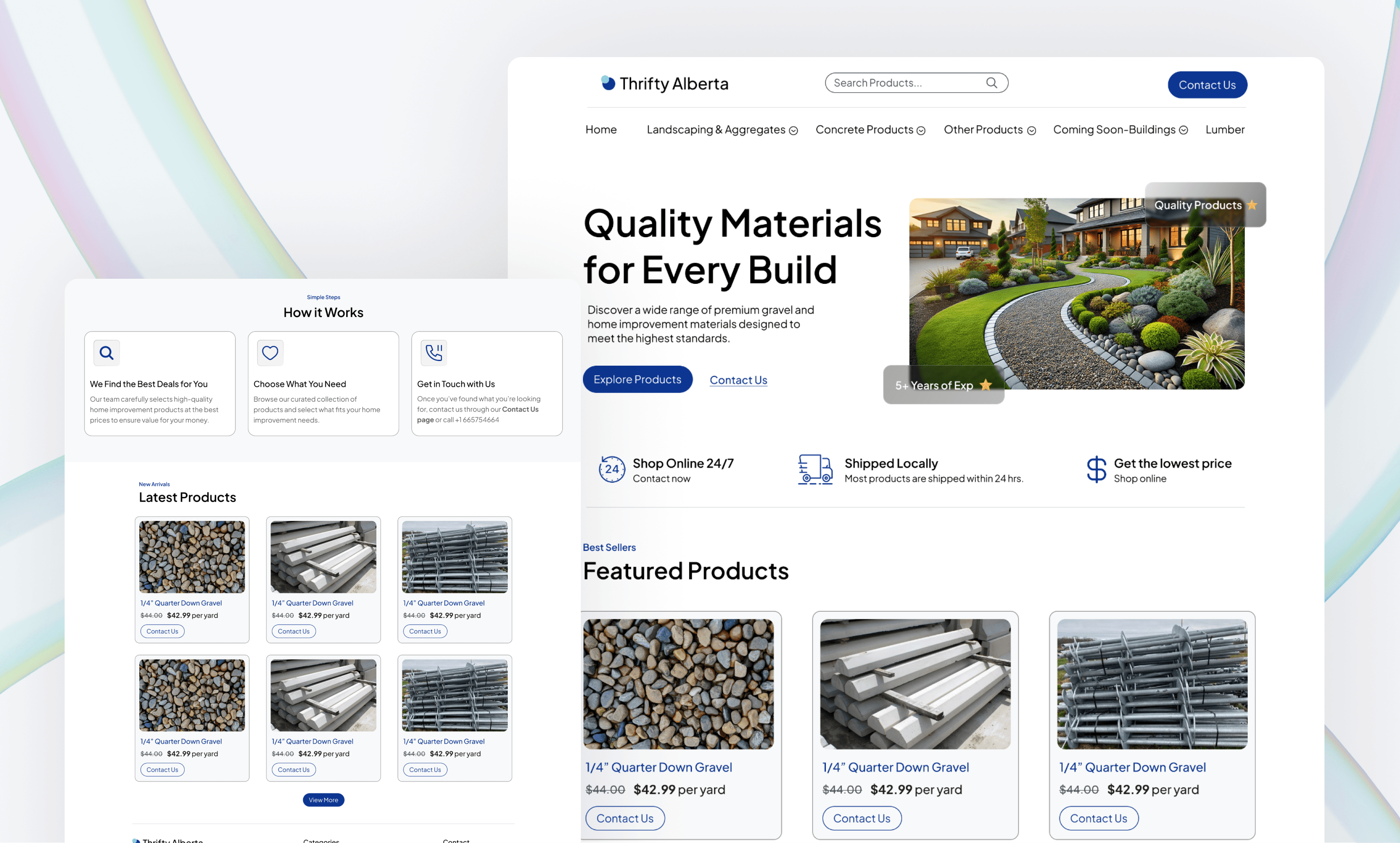The height and width of the screenshot is (843, 1400).
Task: Open the product title under the featured steel photo
Action: pyautogui.click(x=1132, y=767)
